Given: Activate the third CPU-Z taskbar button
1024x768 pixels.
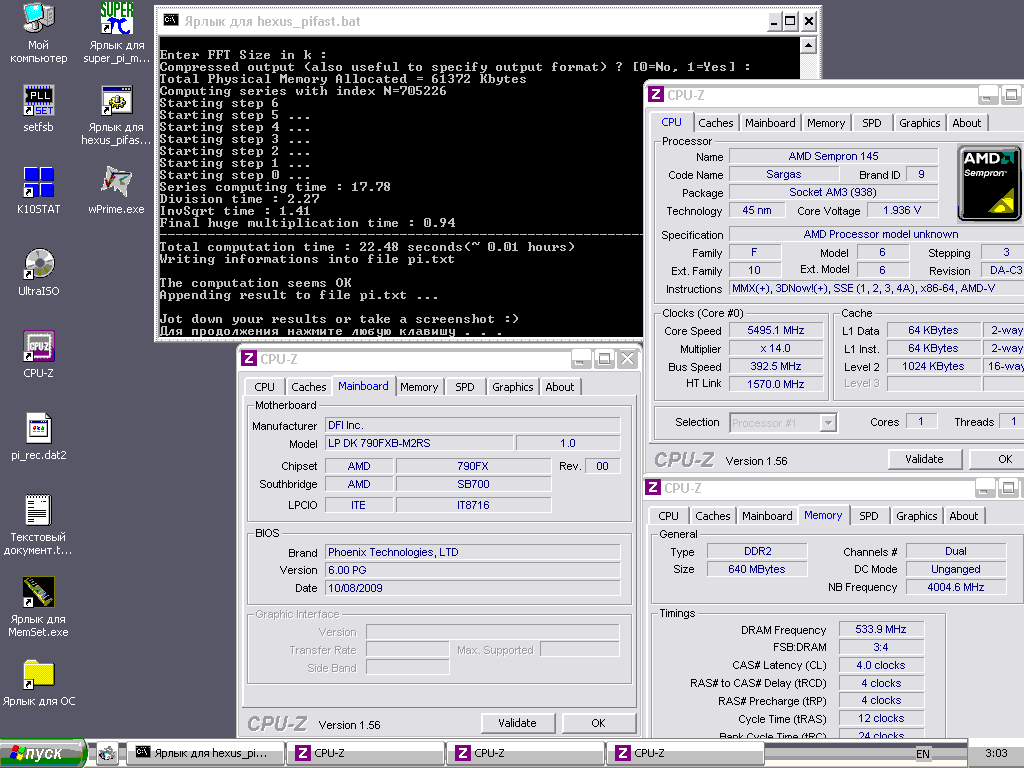Looking at the screenshot, I should tap(685, 753).
